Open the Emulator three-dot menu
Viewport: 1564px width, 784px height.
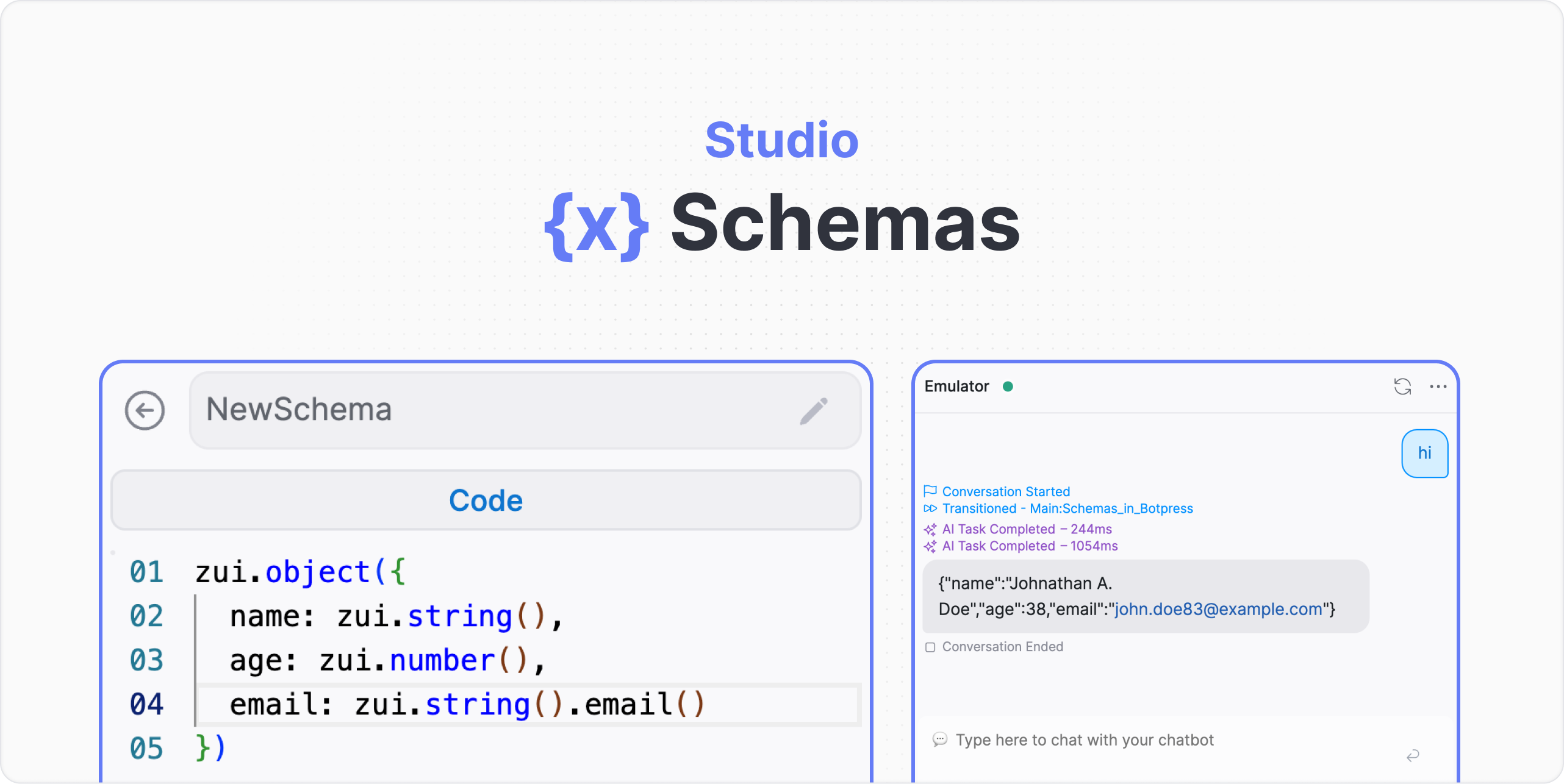pyautogui.click(x=1438, y=387)
